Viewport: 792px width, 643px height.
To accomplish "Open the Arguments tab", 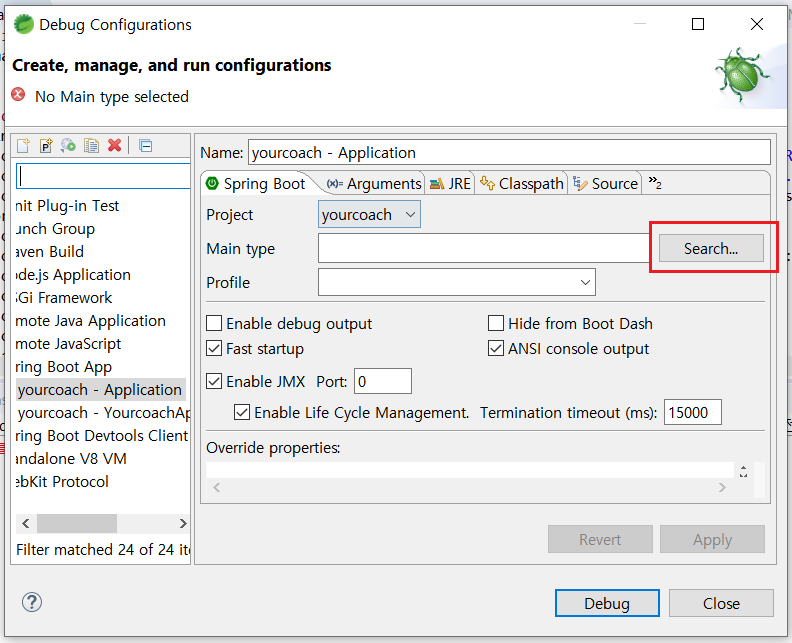I will [374, 184].
